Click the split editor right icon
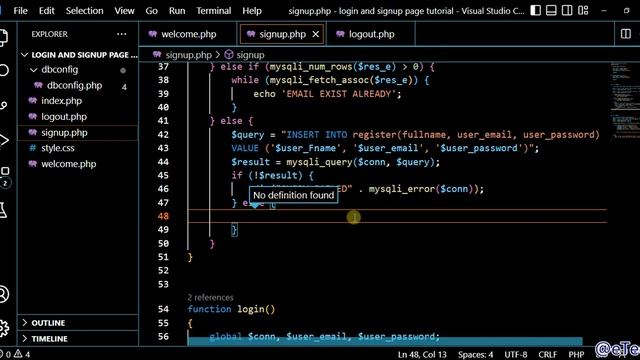The image size is (640, 360). click(626, 34)
